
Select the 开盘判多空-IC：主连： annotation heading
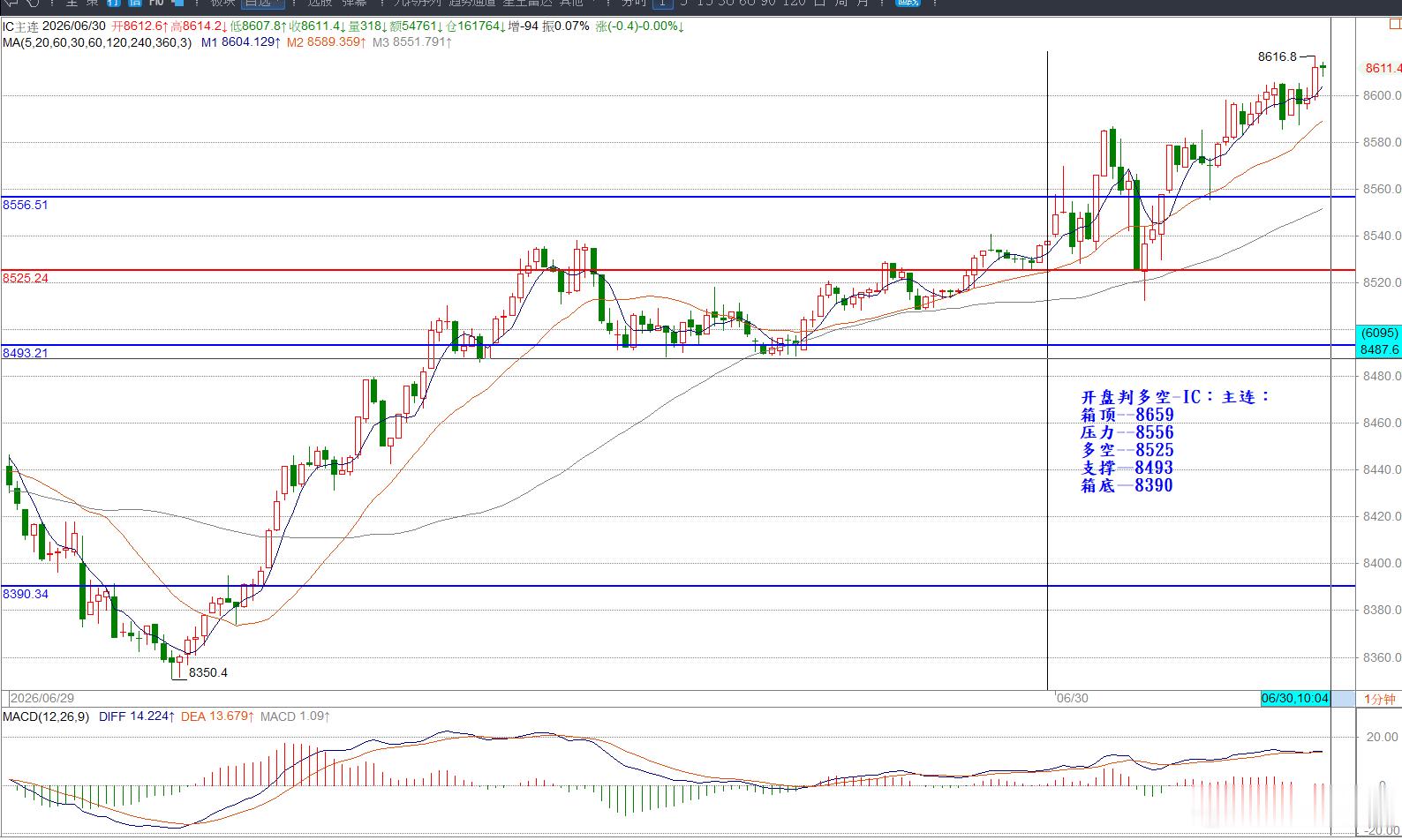coord(1175,397)
